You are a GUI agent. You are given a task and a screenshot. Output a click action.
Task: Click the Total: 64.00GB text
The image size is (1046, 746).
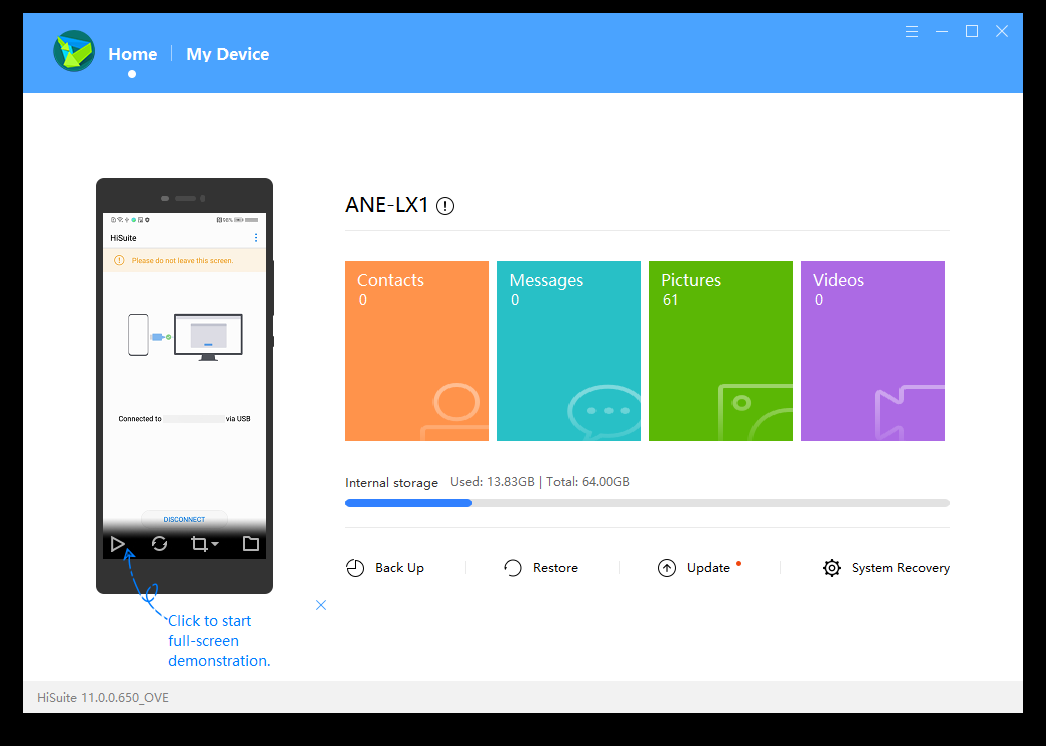pos(588,482)
